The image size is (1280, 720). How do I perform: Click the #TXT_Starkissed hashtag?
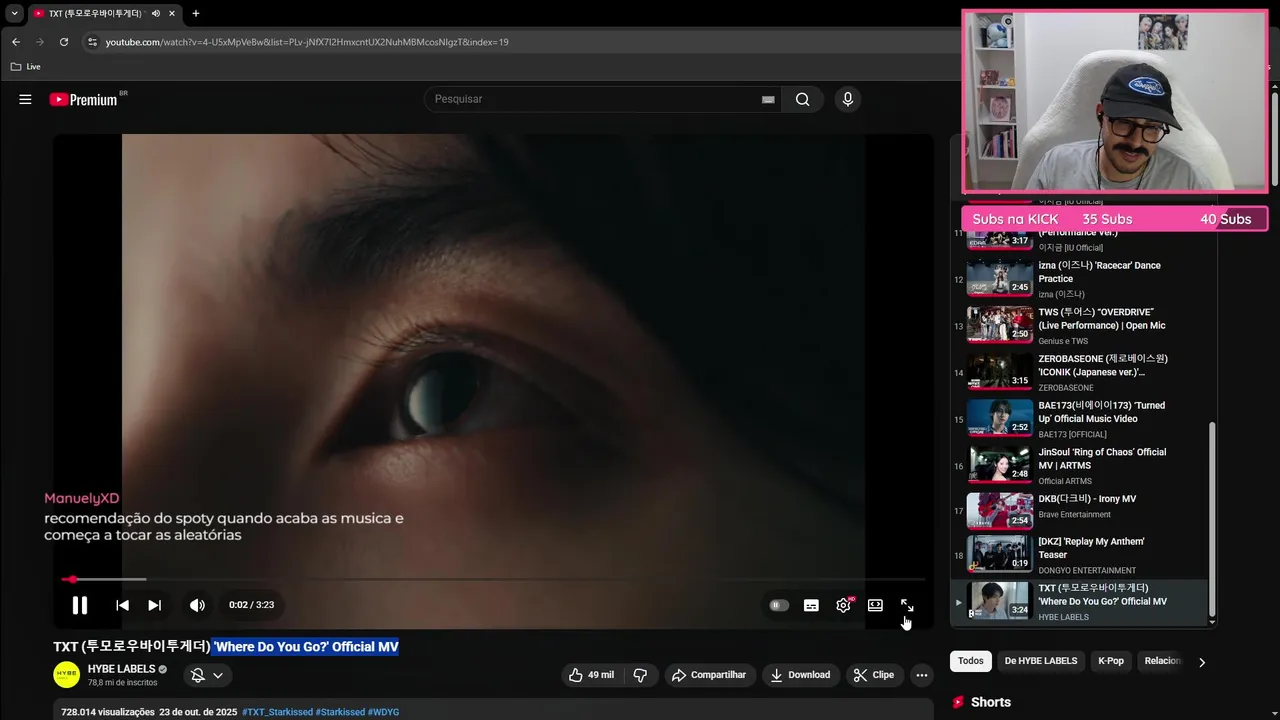pyautogui.click(x=277, y=712)
